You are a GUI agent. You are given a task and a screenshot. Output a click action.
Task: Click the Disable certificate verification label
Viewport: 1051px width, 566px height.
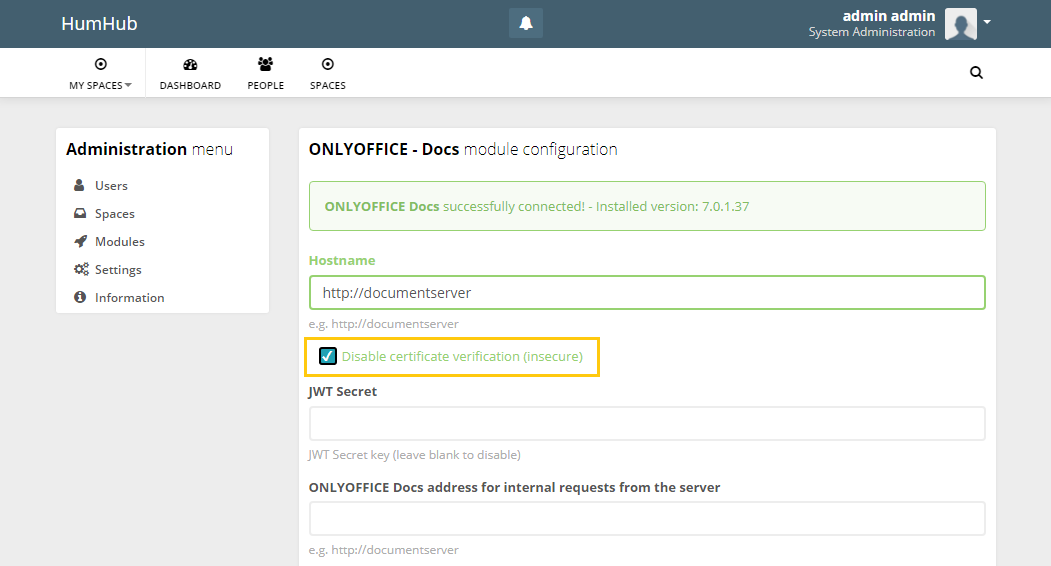pos(462,357)
